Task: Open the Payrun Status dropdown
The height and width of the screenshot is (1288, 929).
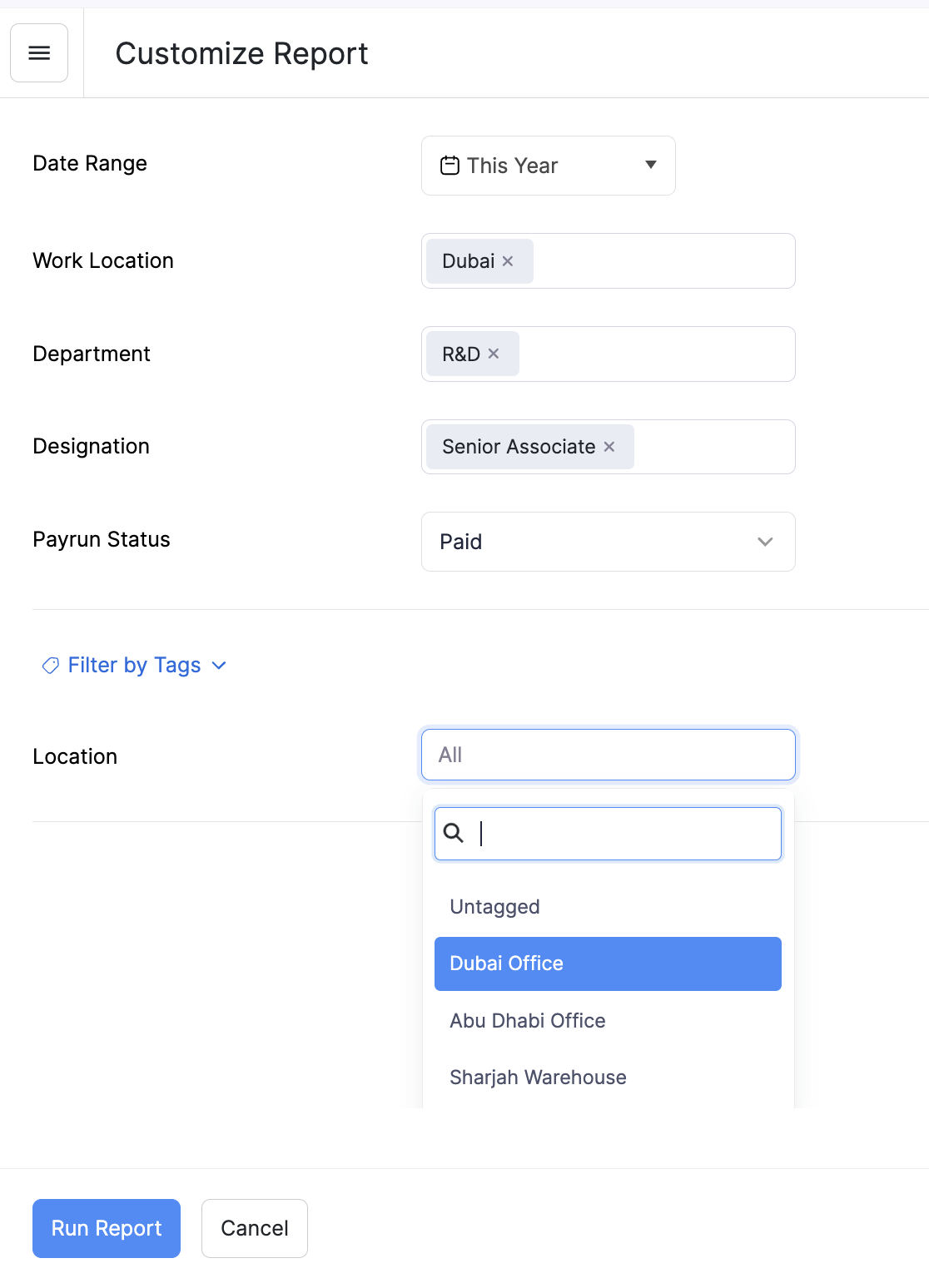Action: [608, 542]
